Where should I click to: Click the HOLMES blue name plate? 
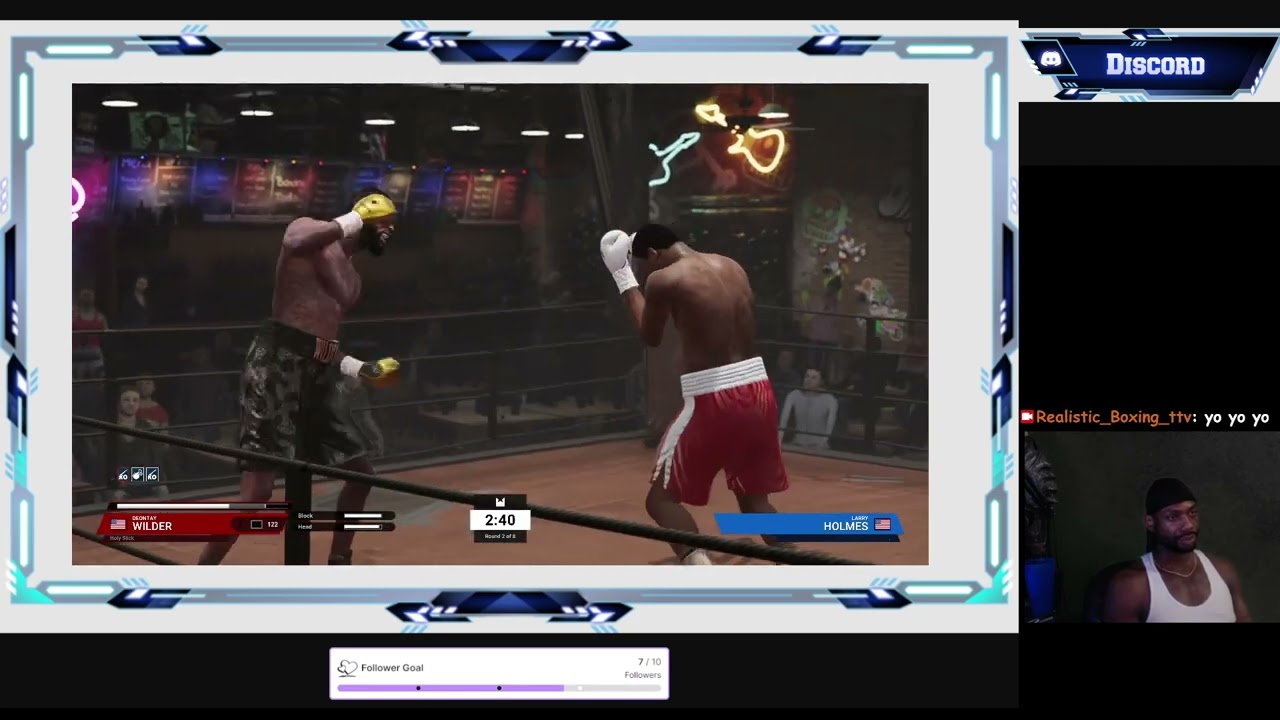[808, 525]
